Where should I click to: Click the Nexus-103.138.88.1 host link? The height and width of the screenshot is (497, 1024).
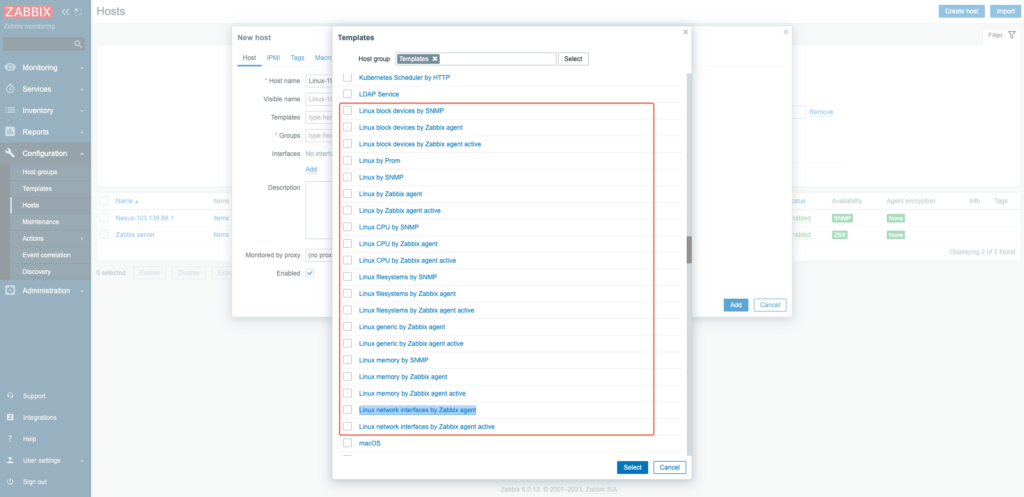click(x=144, y=218)
